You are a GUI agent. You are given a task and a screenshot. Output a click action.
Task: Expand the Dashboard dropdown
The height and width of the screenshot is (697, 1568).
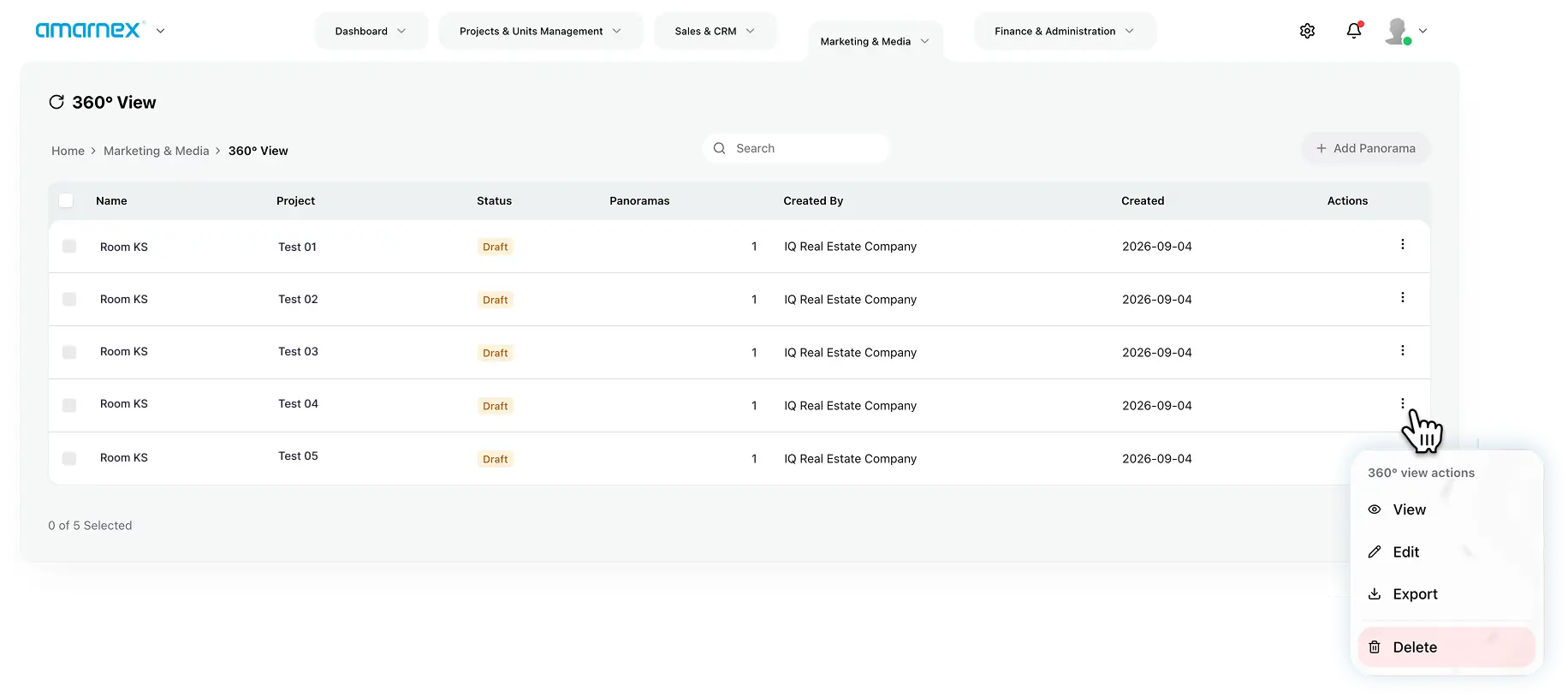[x=371, y=31]
